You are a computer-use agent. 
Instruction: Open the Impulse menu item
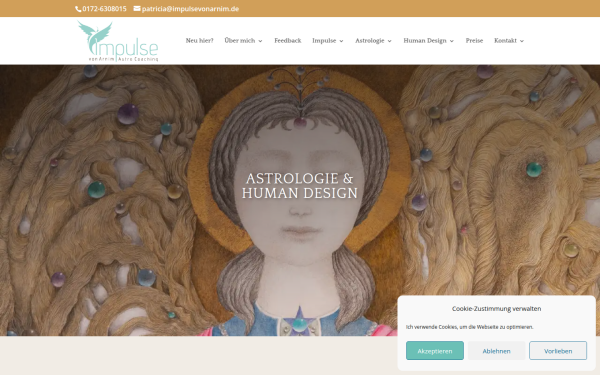click(x=324, y=41)
